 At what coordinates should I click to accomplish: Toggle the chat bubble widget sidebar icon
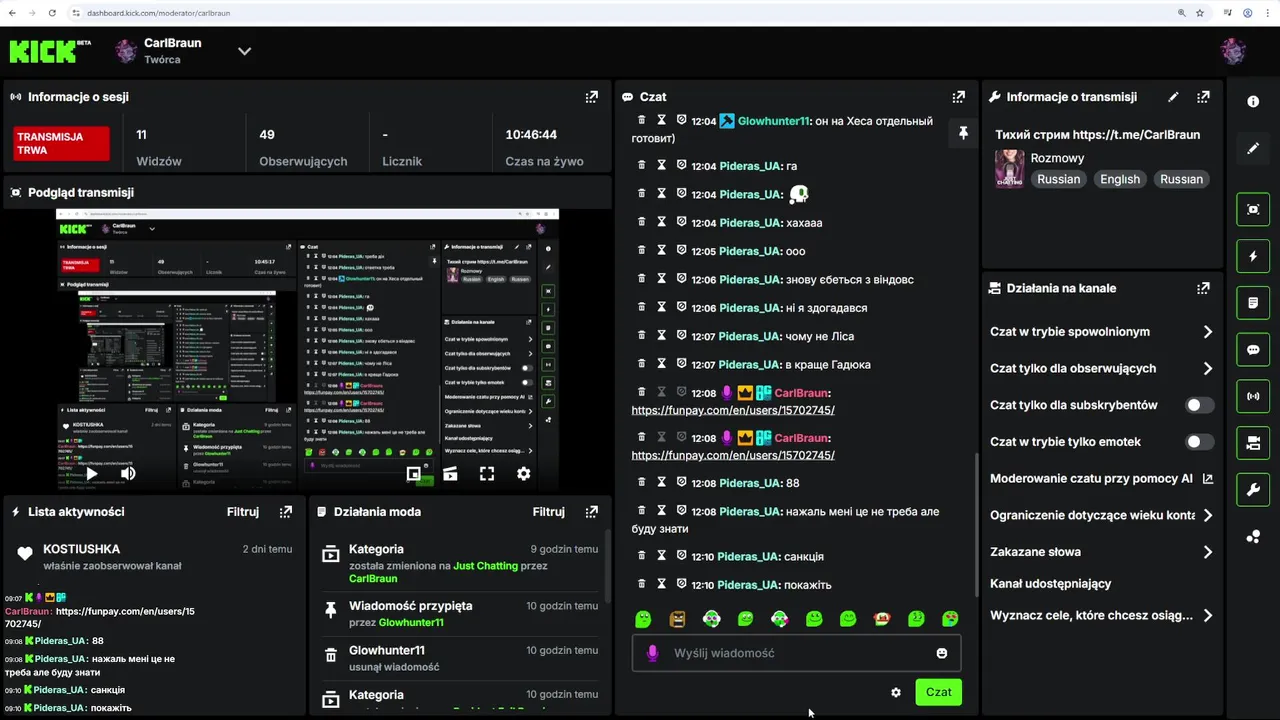click(x=1253, y=350)
